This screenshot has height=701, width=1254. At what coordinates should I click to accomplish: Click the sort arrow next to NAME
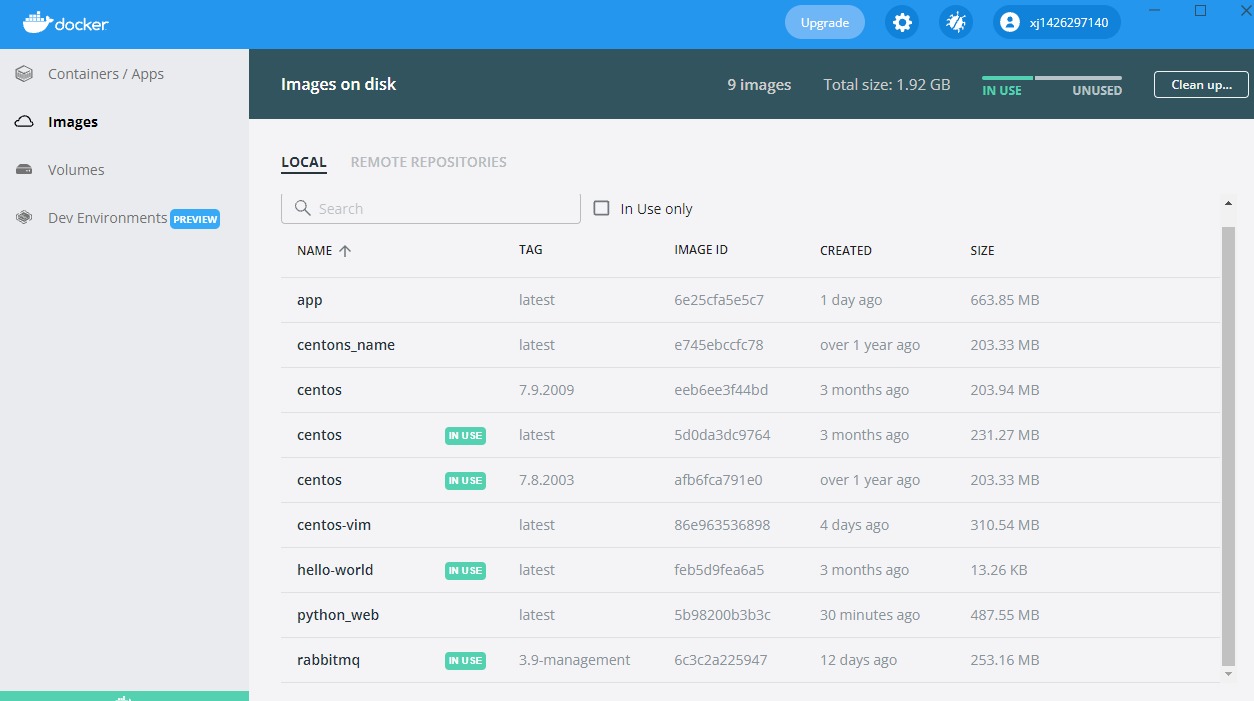(x=345, y=251)
